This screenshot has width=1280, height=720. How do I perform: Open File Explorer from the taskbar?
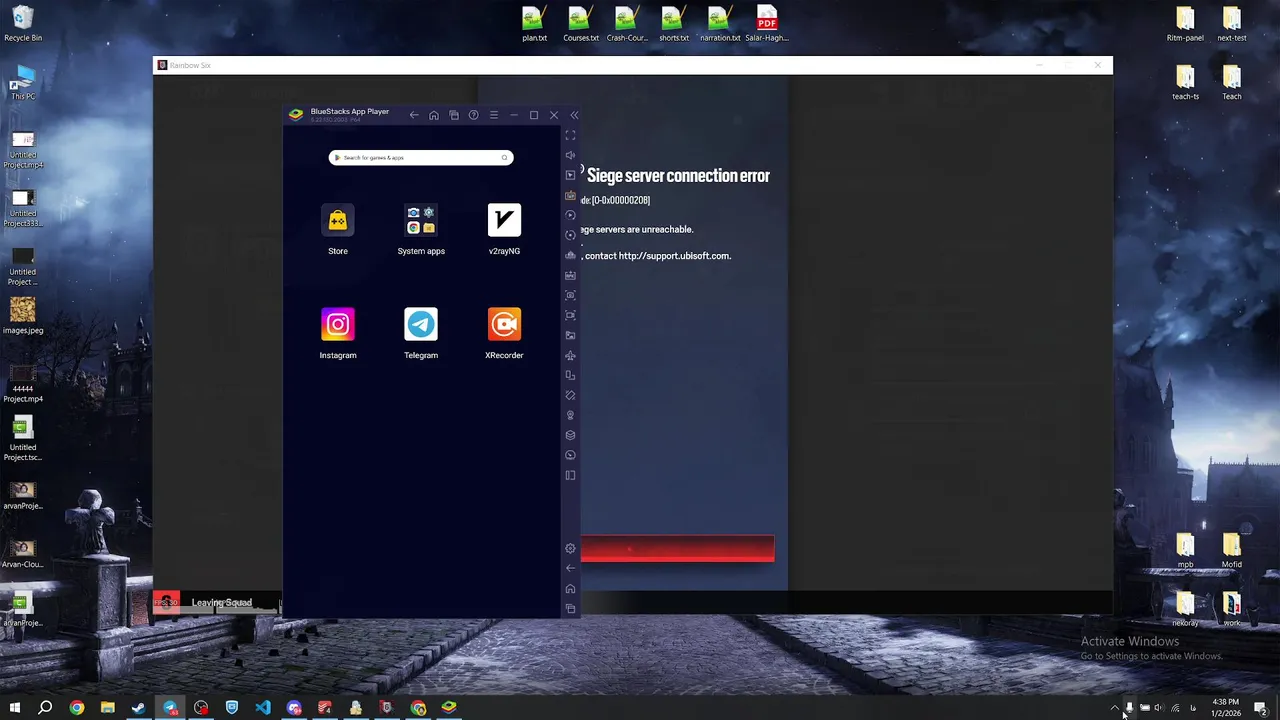pyautogui.click(x=108, y=708)
